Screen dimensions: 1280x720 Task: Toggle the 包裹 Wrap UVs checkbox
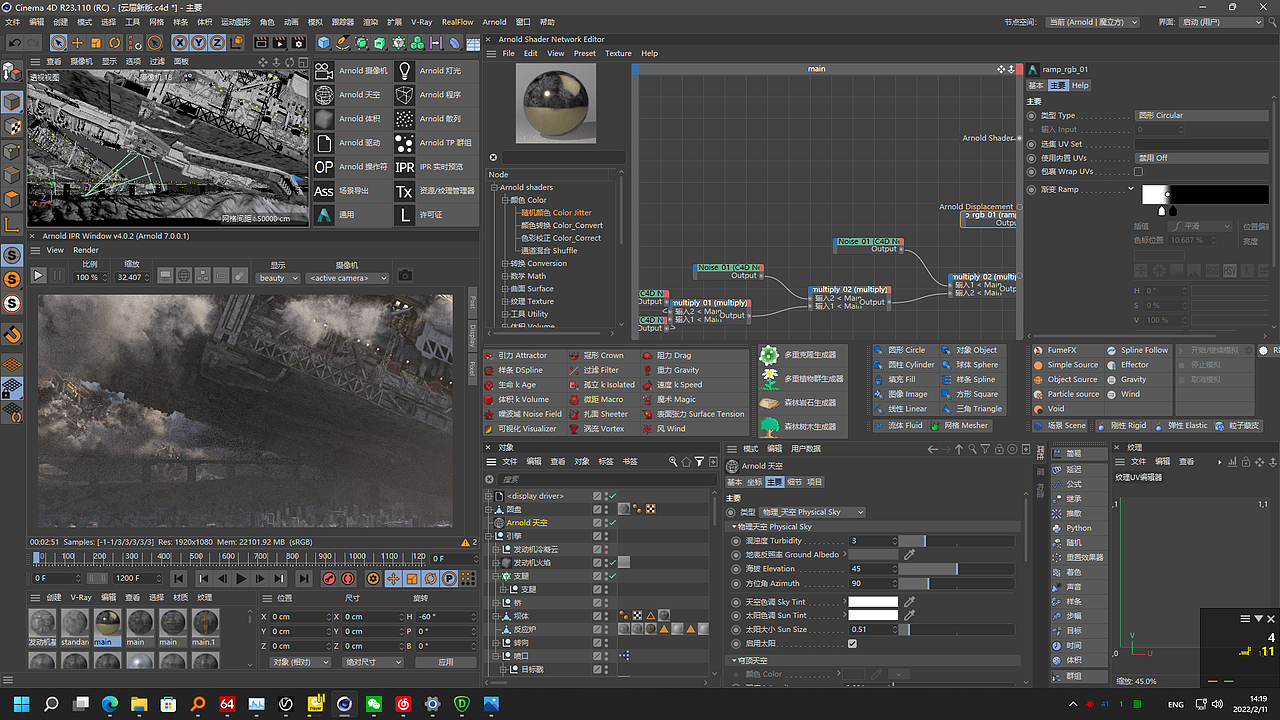pyautogui.click(x=1138, y=172)
